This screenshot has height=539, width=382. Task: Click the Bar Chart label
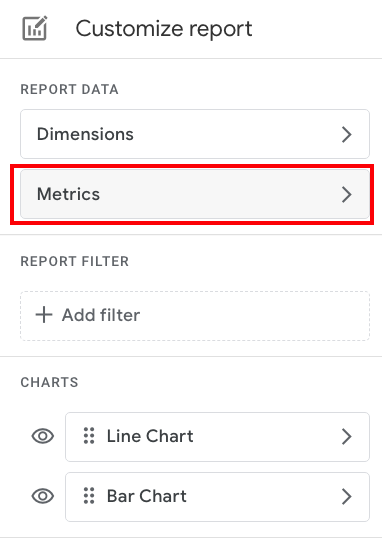point(146,496)
